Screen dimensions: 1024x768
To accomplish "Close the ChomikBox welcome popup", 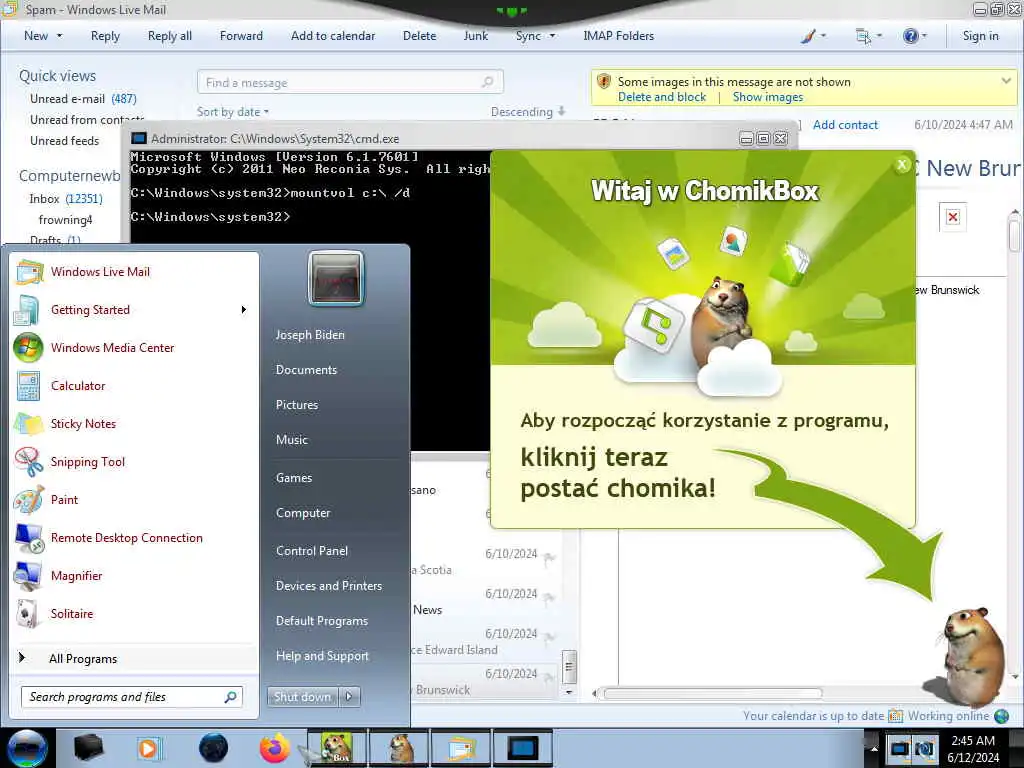I will (903, 165).
